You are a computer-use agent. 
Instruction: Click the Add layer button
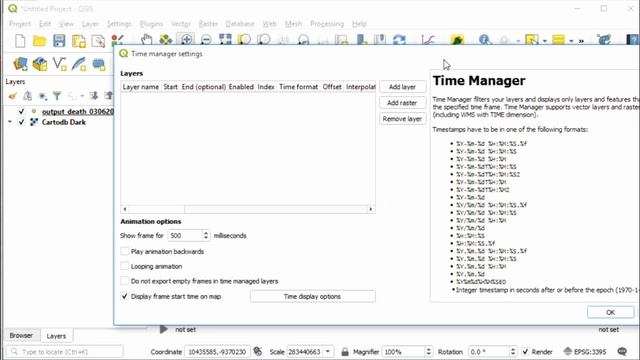pos(402,87)
